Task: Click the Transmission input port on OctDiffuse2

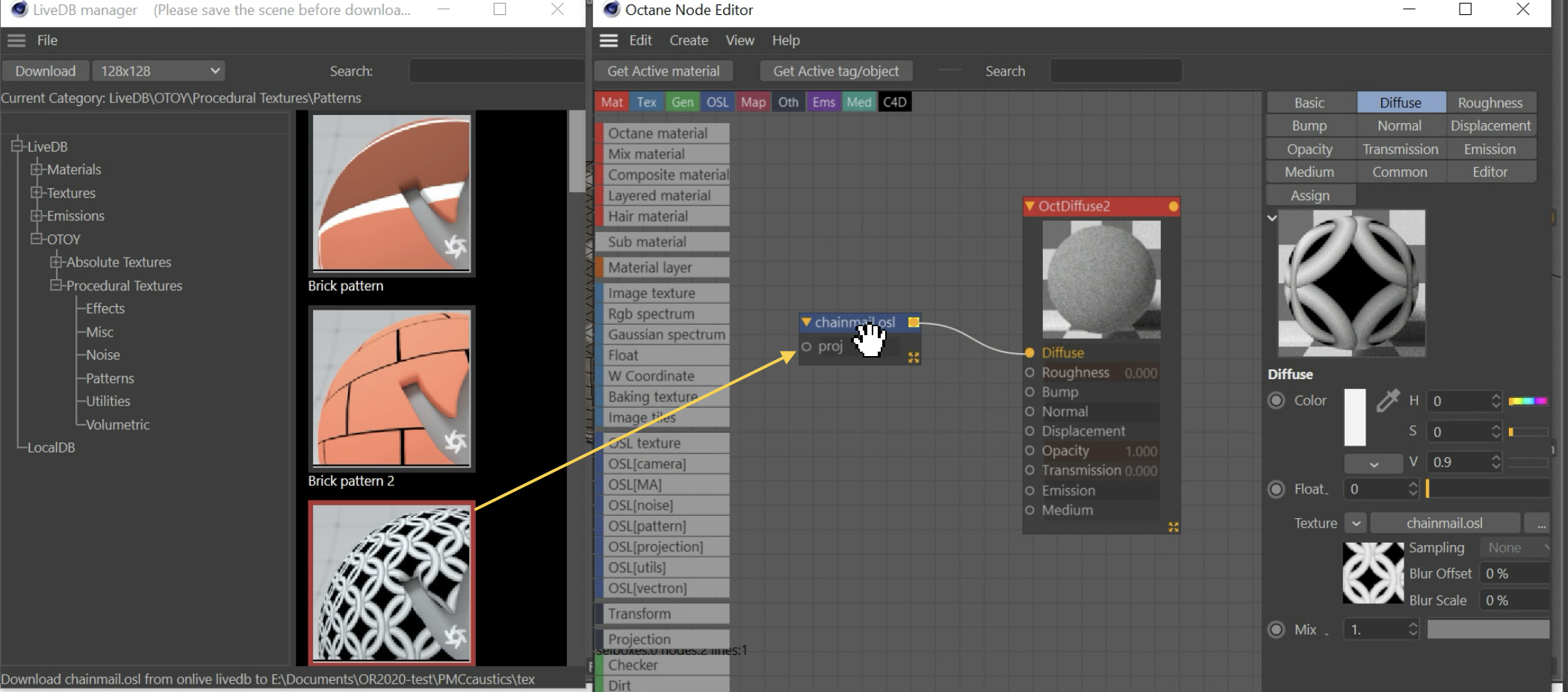Action: pos(1029,470)
